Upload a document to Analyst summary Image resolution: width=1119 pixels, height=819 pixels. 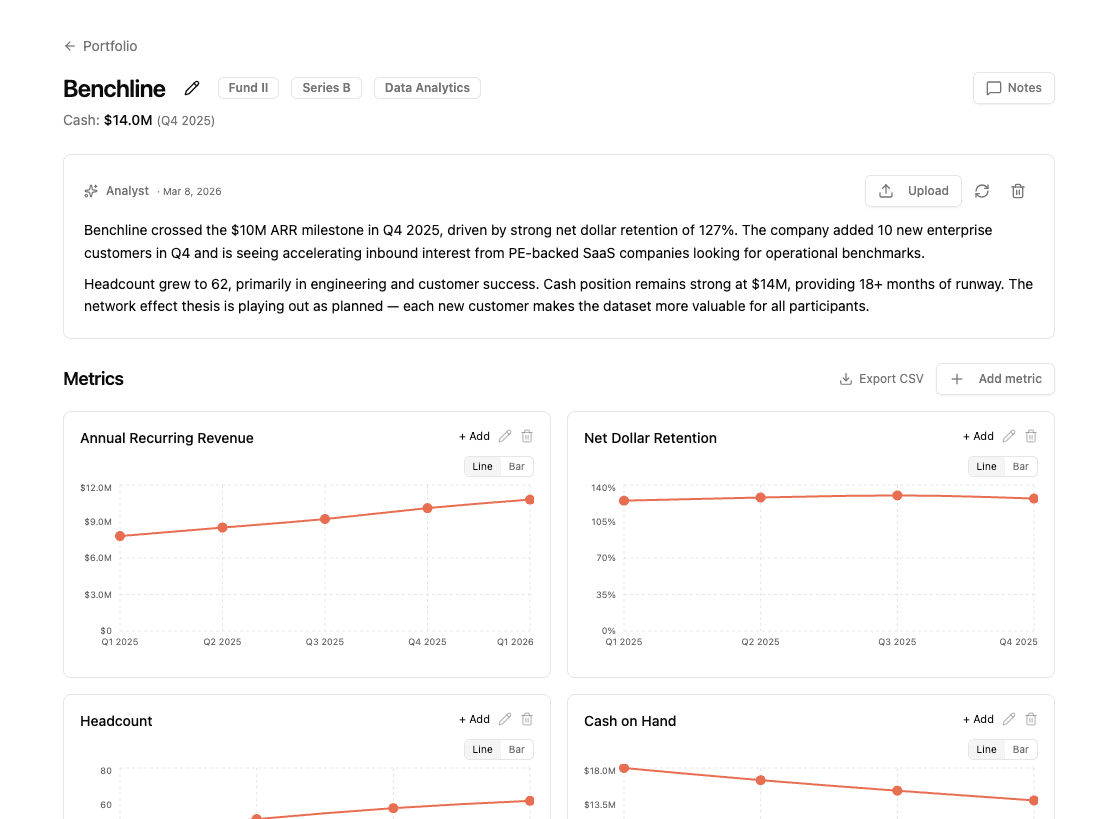[913, 190]
